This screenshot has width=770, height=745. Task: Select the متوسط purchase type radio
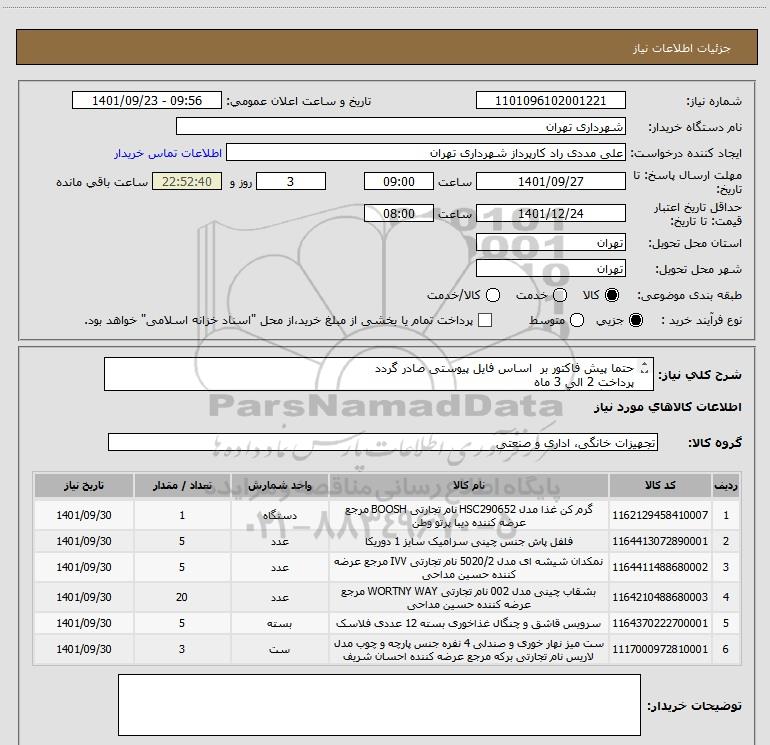point(577,320)
